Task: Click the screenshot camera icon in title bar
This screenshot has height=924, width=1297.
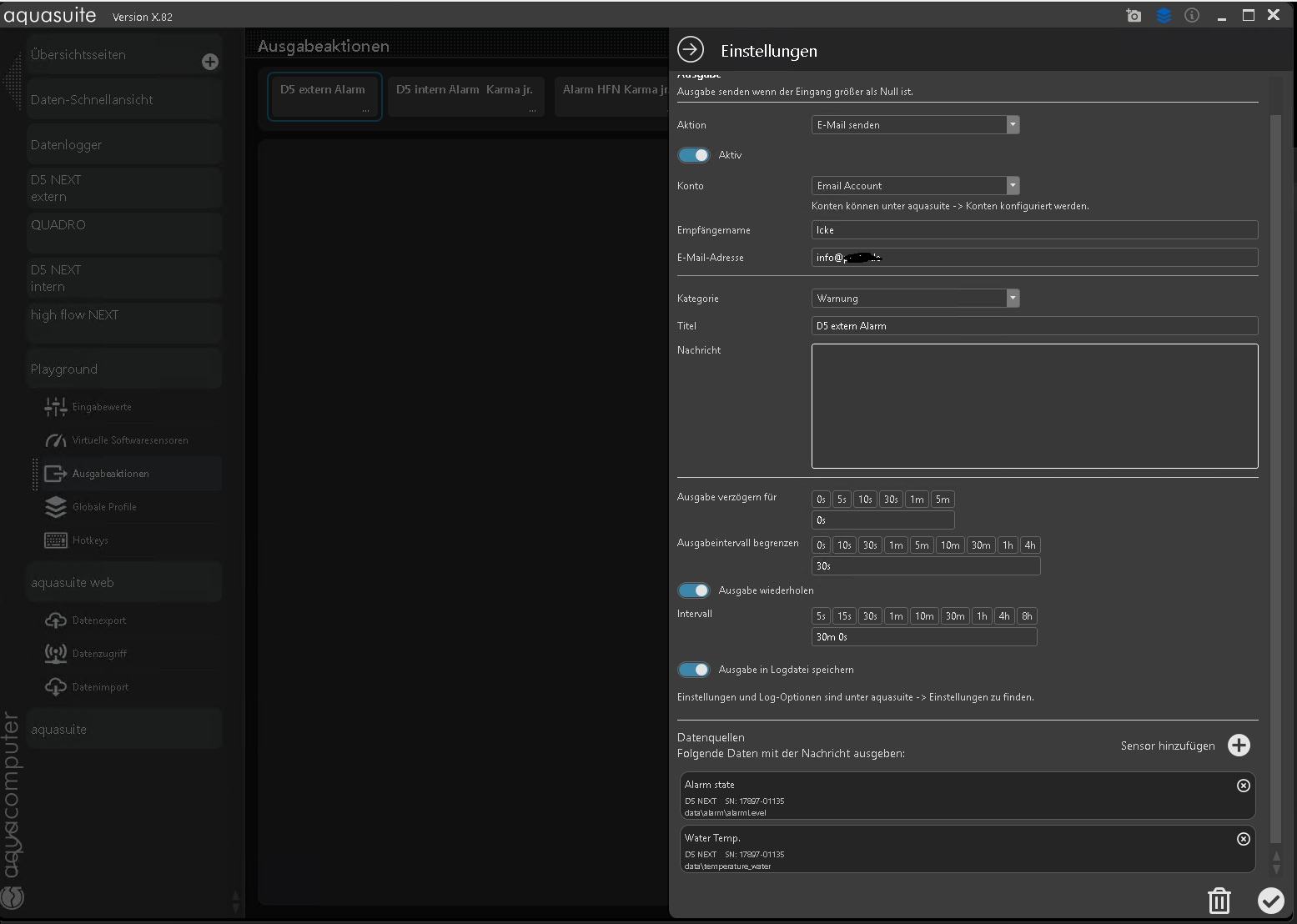Action: (1134, 15)
